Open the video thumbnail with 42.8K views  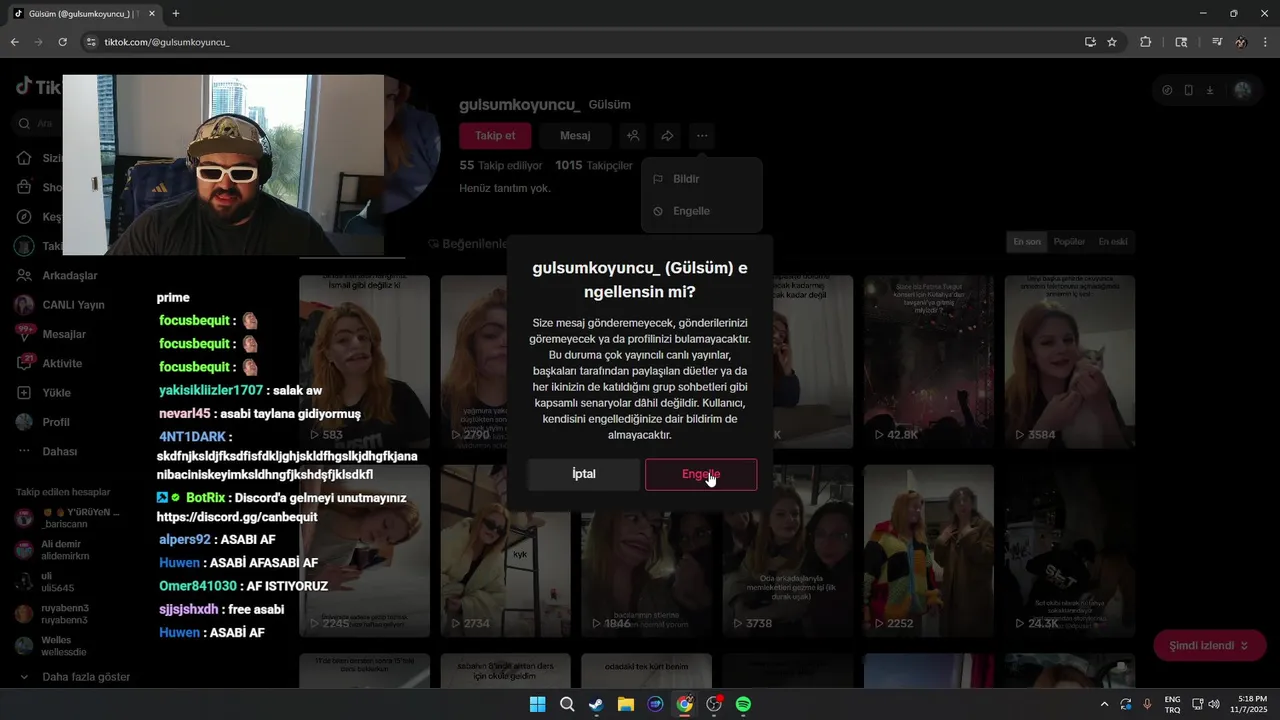tap(928, 361)
